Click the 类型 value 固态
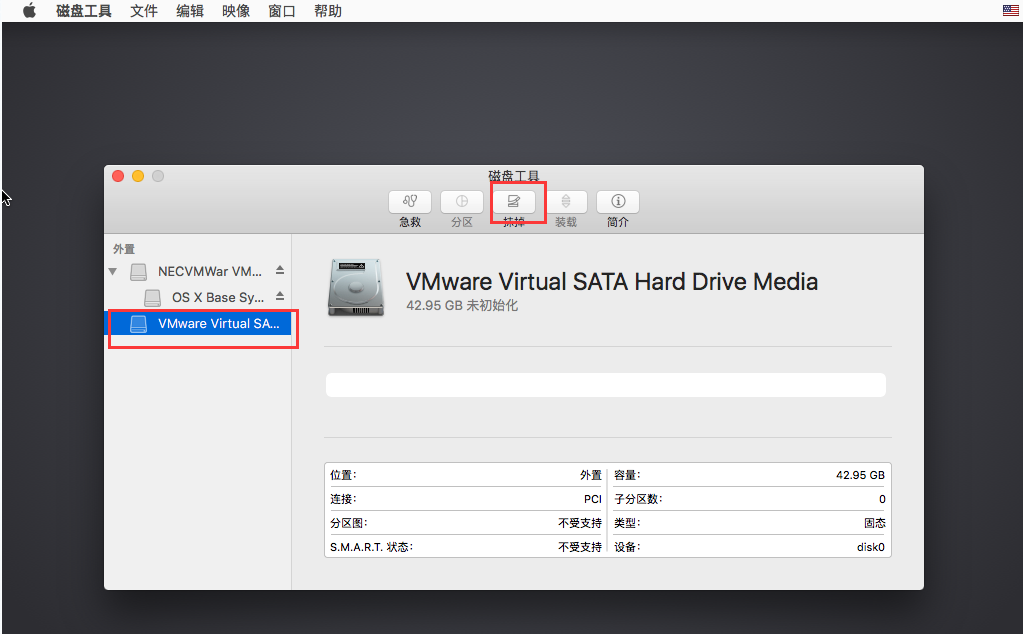The height and width of the screenshot is (634, 1023). pos(874,523)
